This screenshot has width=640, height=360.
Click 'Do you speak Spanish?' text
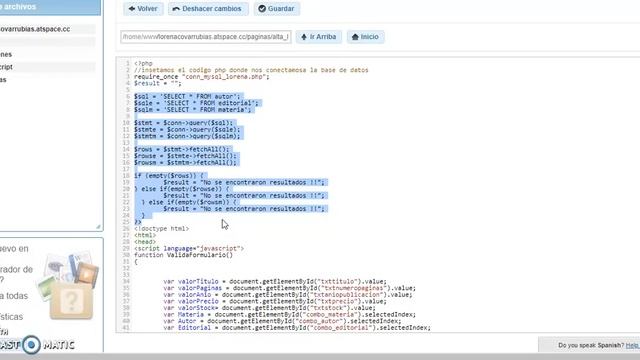[591, 345]
